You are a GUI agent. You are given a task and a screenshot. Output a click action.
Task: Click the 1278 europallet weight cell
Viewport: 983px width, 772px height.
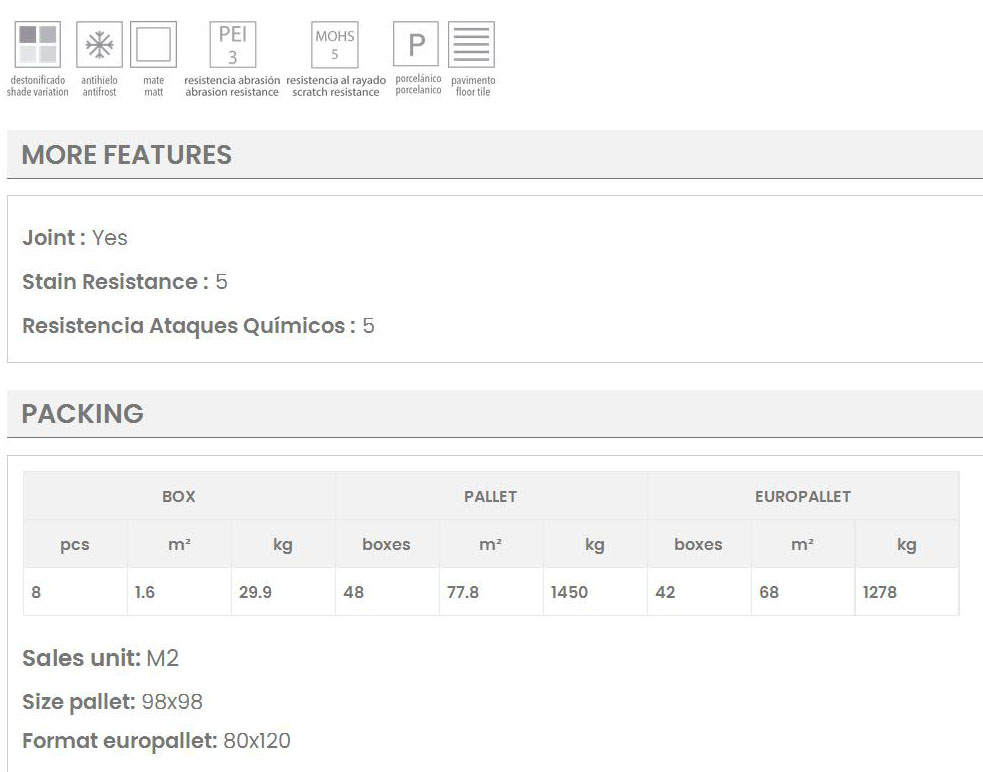(880, 592)
